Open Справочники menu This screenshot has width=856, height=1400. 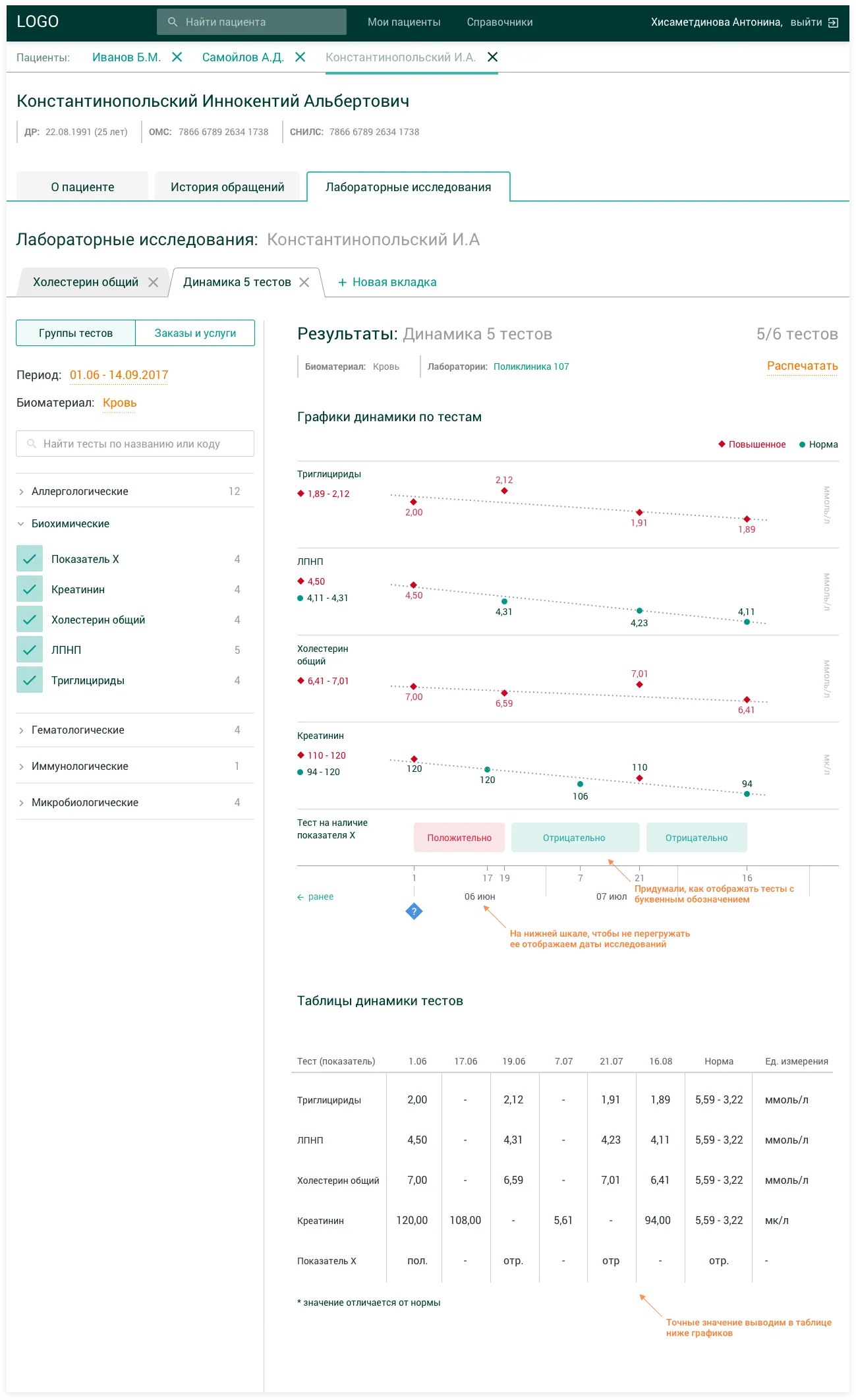(x=499, y=22)
